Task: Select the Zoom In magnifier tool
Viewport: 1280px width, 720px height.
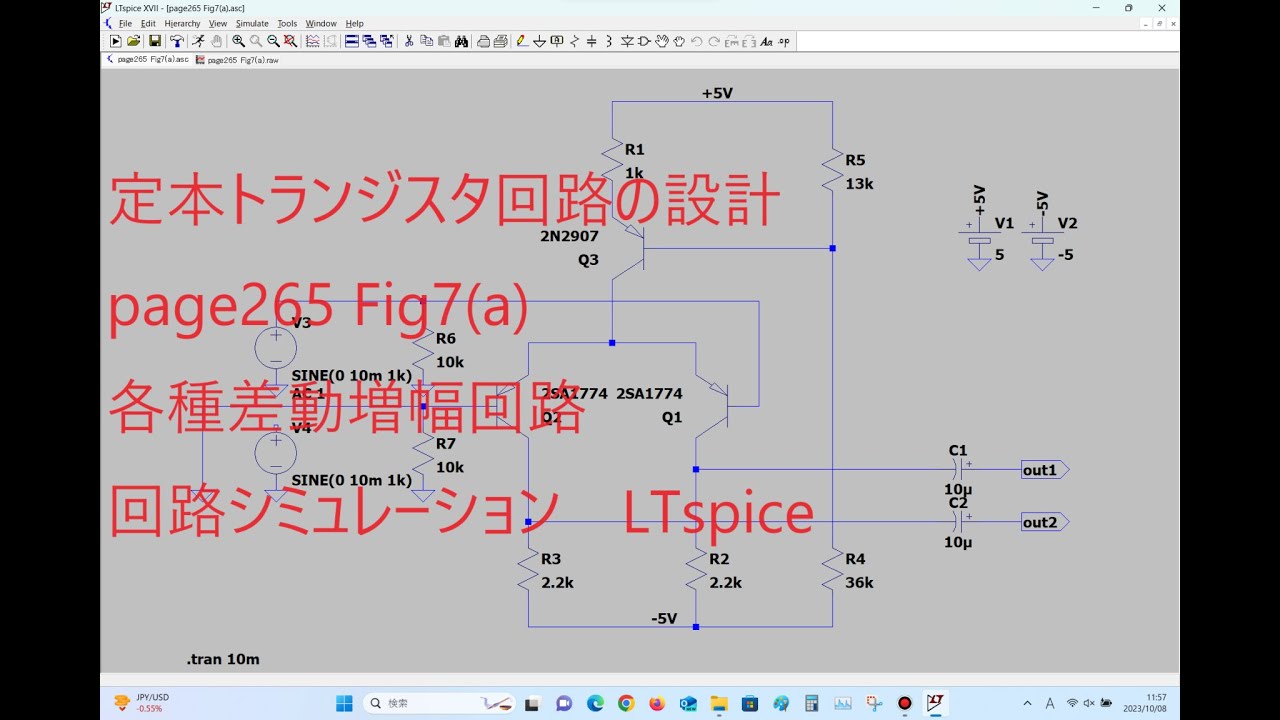Action: 238,41
